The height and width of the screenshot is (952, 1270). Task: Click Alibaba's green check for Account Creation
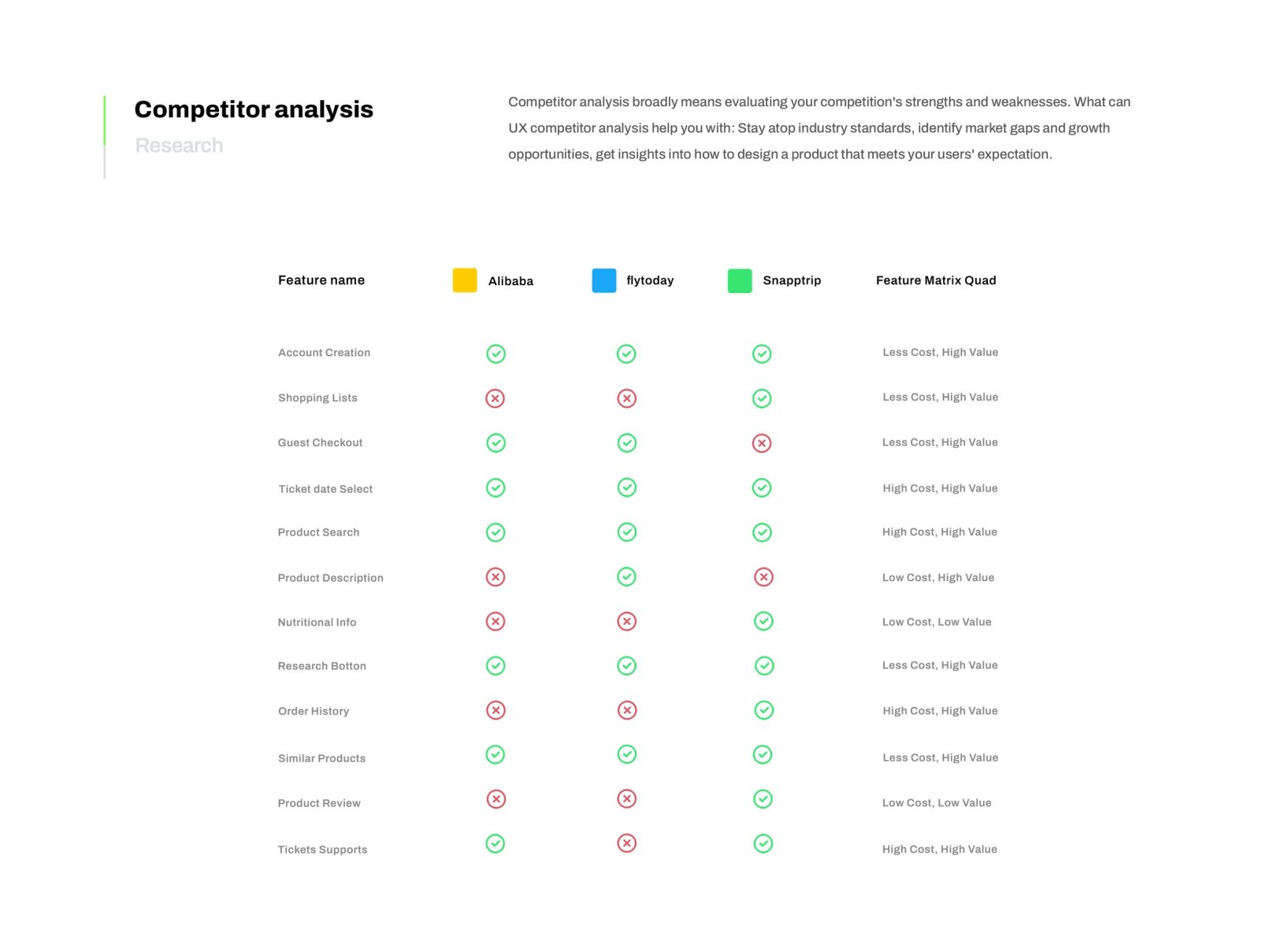click(x=496, y=354)
